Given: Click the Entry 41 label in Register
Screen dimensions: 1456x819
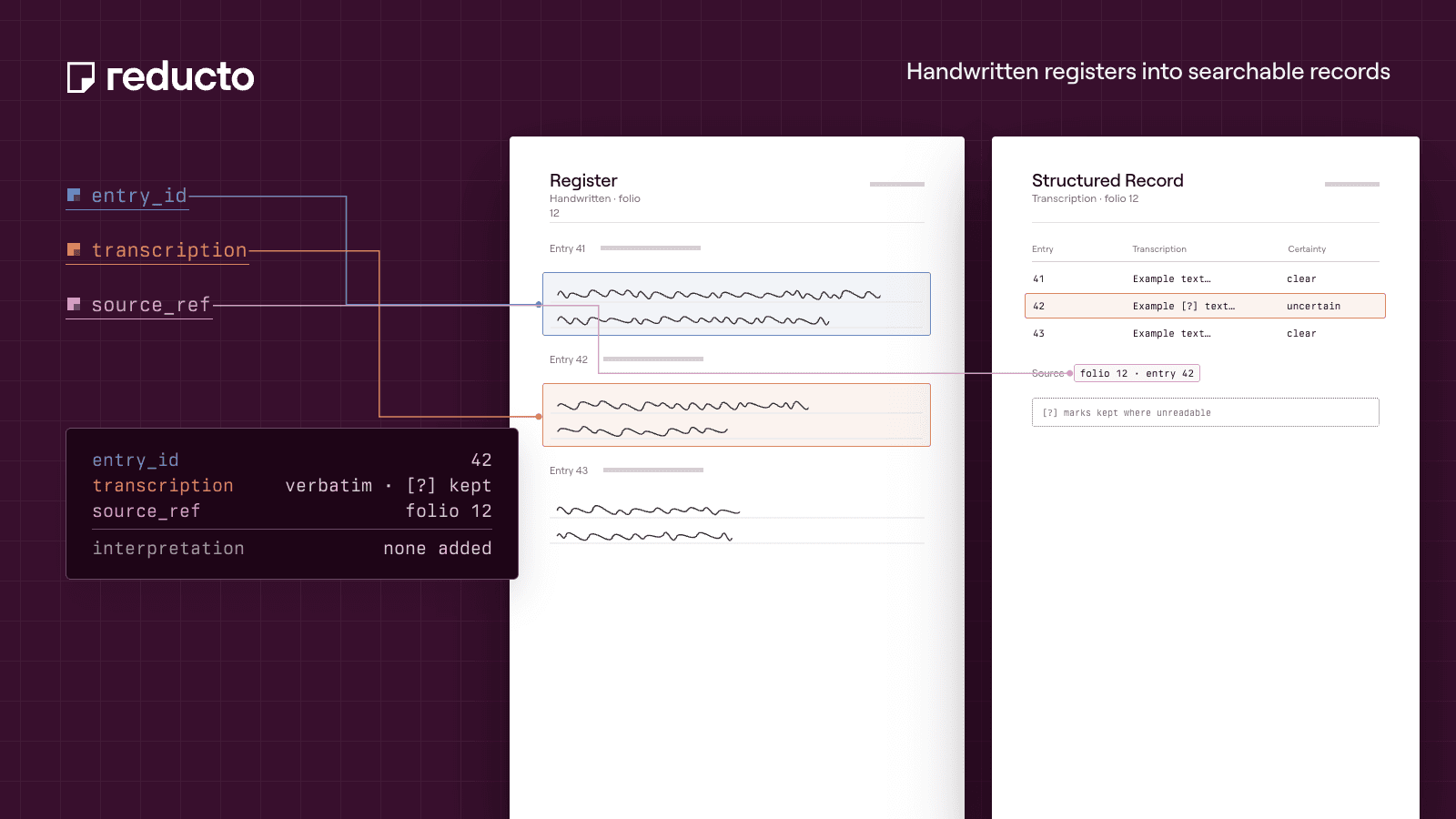Looking at the screenshot, I should pos(568,248).
